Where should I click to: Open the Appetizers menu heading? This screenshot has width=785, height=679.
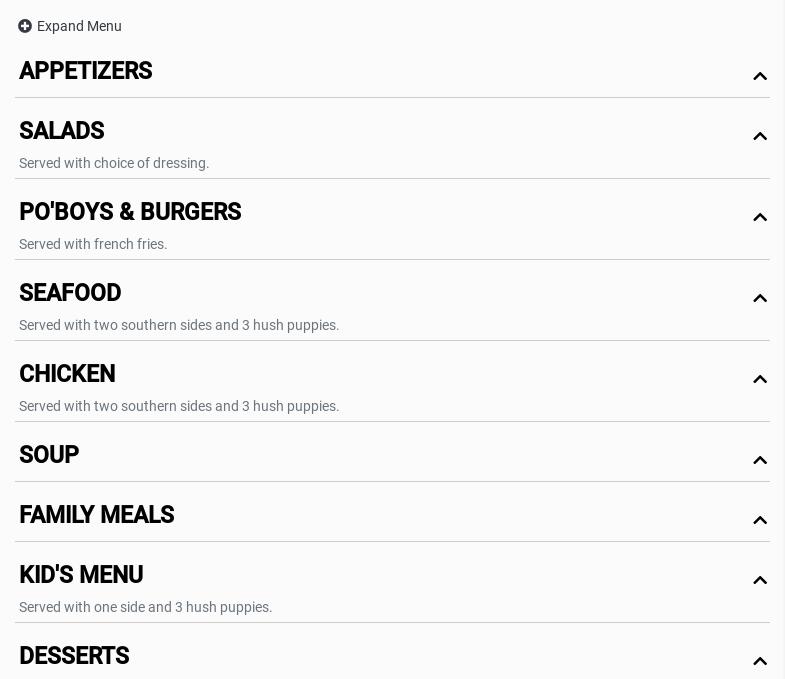[86, 71]
